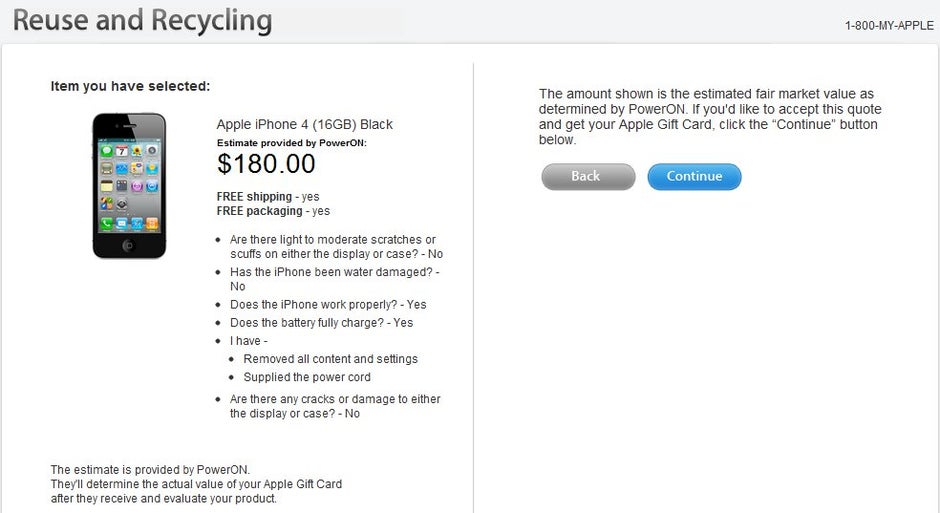Click the fair market value explanation paragraph
Viewport: 940px width, 513px height.
tap(710, 117)
